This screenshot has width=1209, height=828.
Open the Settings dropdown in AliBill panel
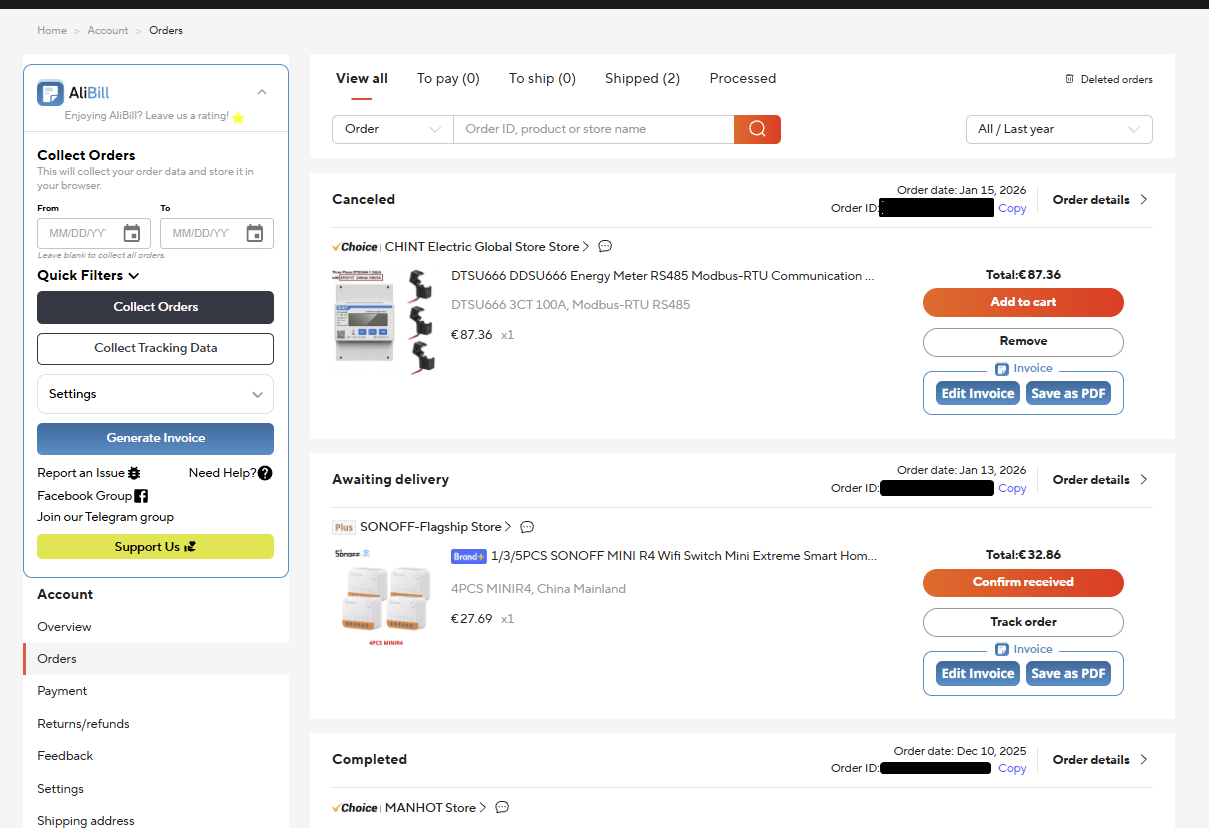(155, 394)
